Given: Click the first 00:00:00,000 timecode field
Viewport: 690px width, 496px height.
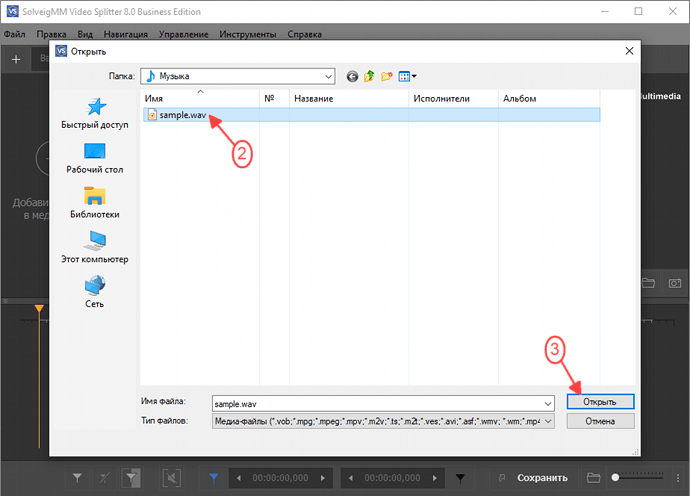Looking at the screenshot, I should click(280, 478).
